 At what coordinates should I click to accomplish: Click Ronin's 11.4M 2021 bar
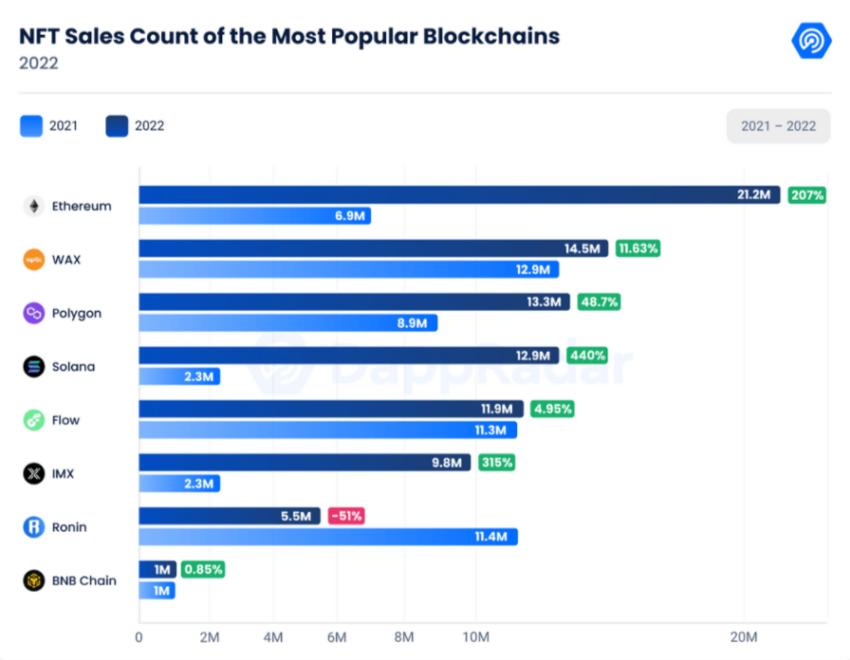click(328, 537)
